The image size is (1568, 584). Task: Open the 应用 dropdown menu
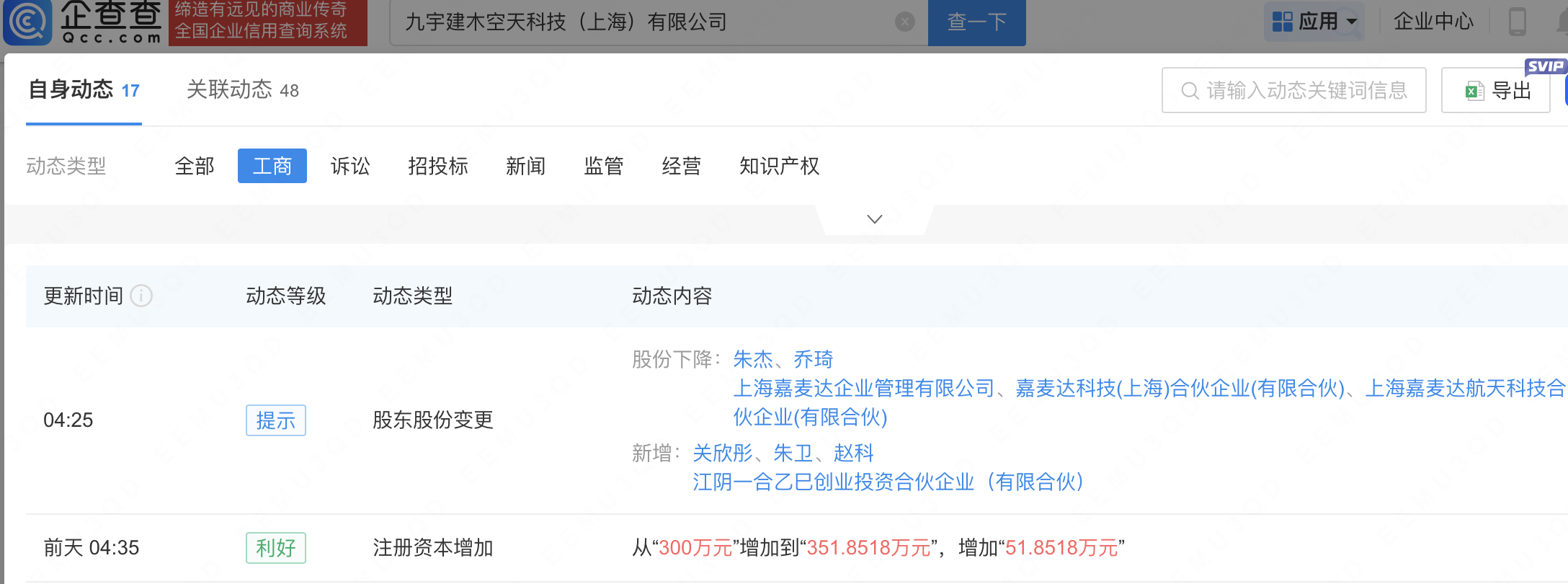click(1314, 22)
